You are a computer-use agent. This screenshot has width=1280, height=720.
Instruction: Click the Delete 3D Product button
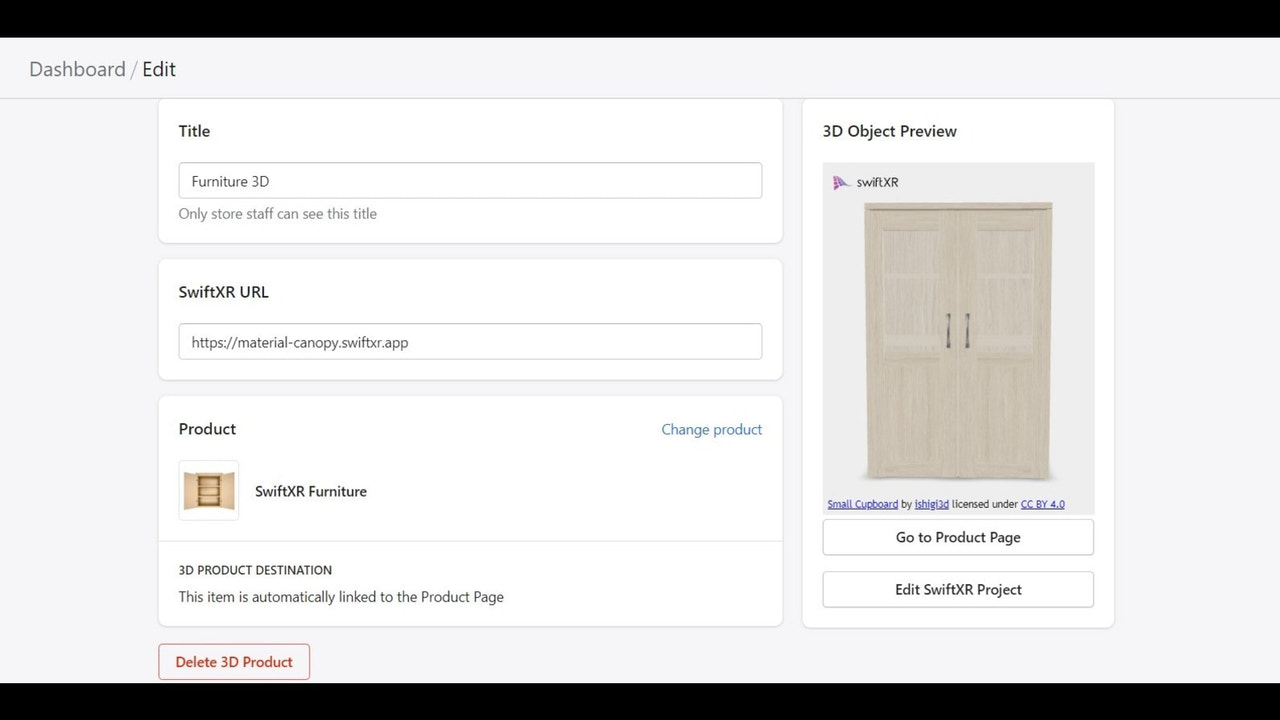coord(233,661)
